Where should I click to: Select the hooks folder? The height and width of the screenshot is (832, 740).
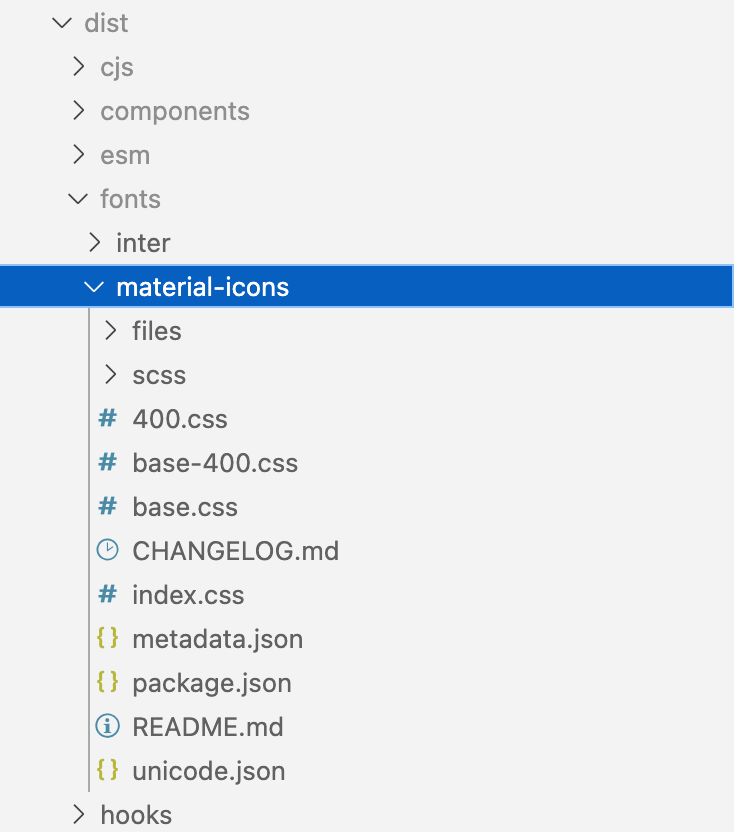pyautogui.click(x=136, y=814)
